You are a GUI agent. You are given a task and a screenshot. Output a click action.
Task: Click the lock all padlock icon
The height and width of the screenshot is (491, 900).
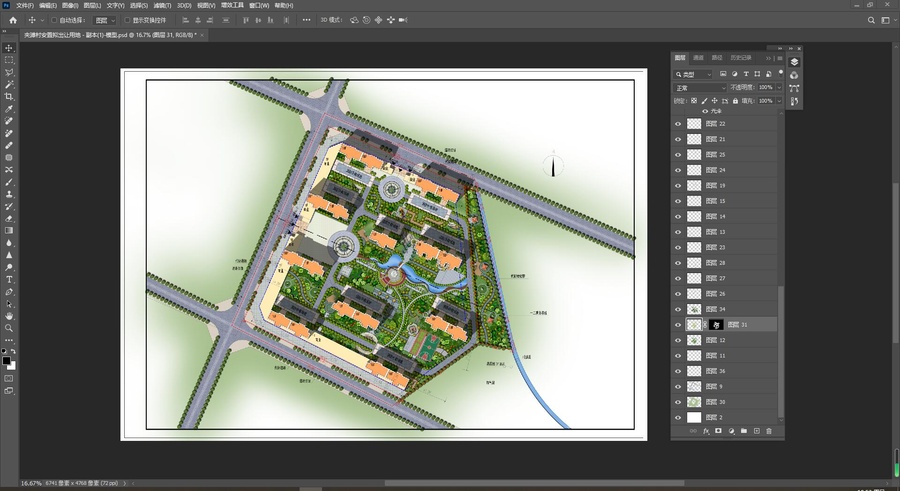tap(735, 100)
